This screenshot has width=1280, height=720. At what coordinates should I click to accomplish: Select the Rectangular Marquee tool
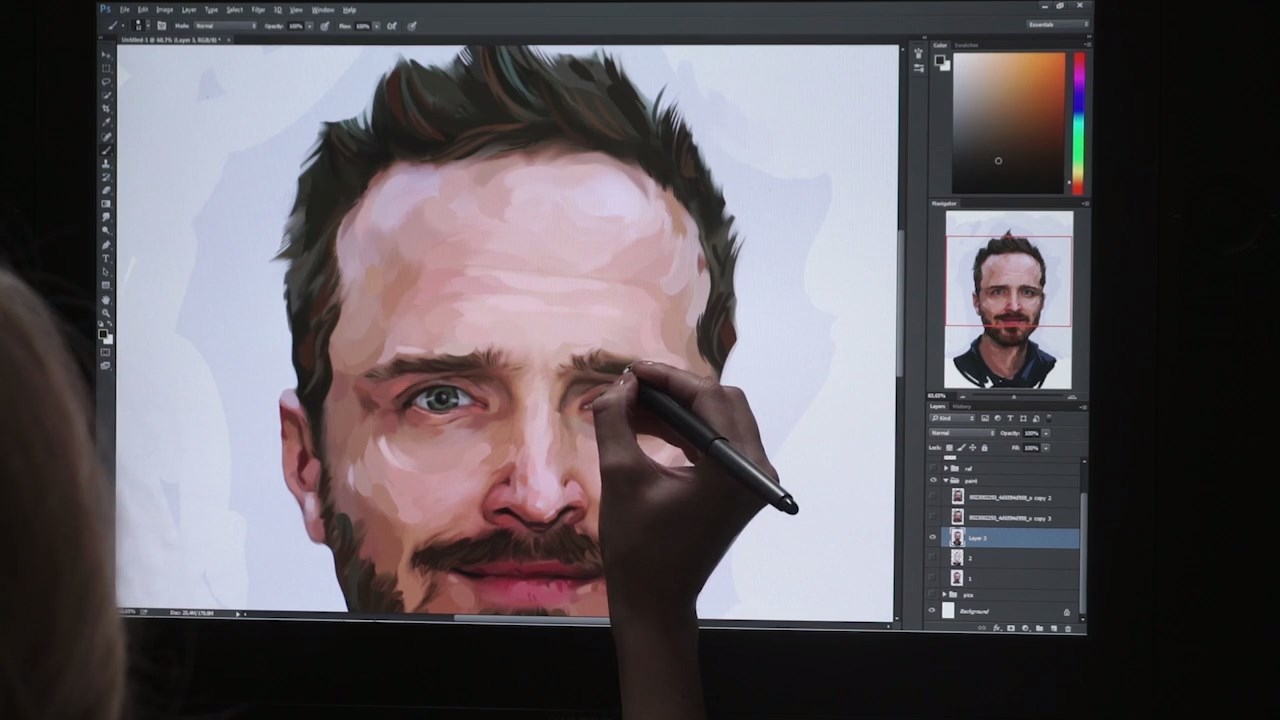pos(106,68)
